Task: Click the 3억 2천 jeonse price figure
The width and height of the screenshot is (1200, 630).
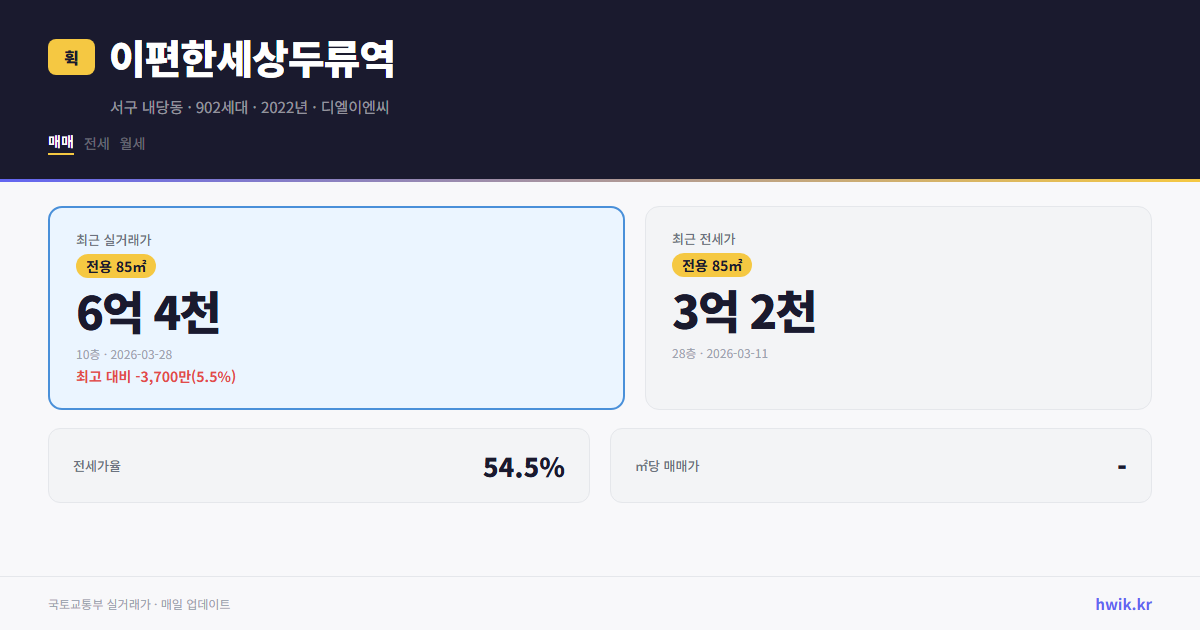Action: click(x=745, y=314)
